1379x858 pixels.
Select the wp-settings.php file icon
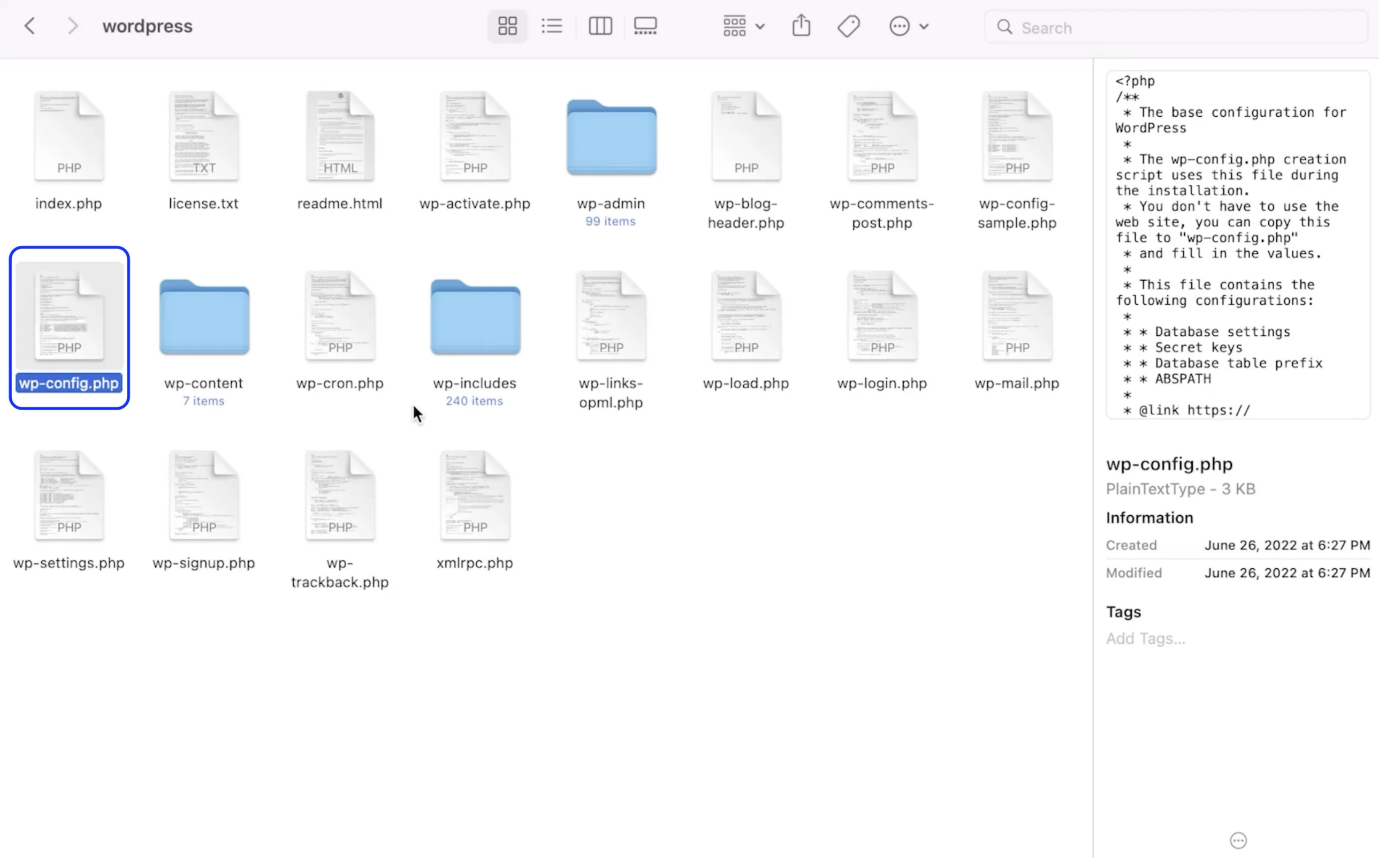coord(69,496)
